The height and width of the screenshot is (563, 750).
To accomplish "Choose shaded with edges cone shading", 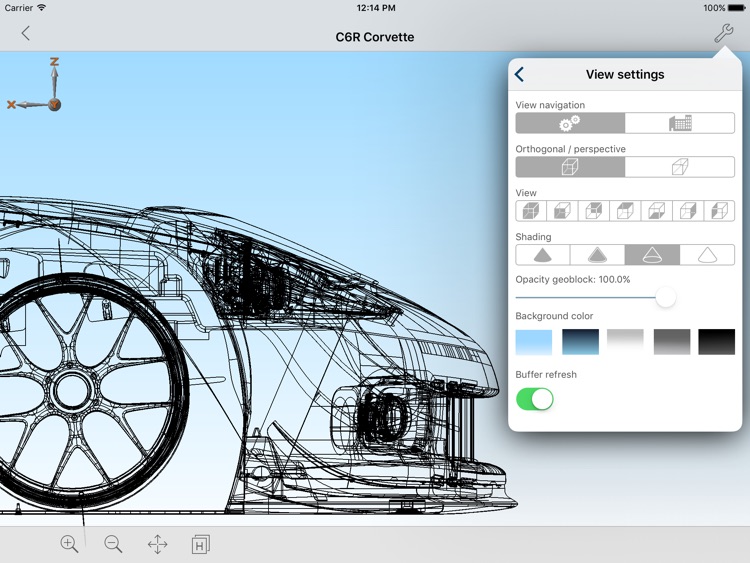I will 597,255.
